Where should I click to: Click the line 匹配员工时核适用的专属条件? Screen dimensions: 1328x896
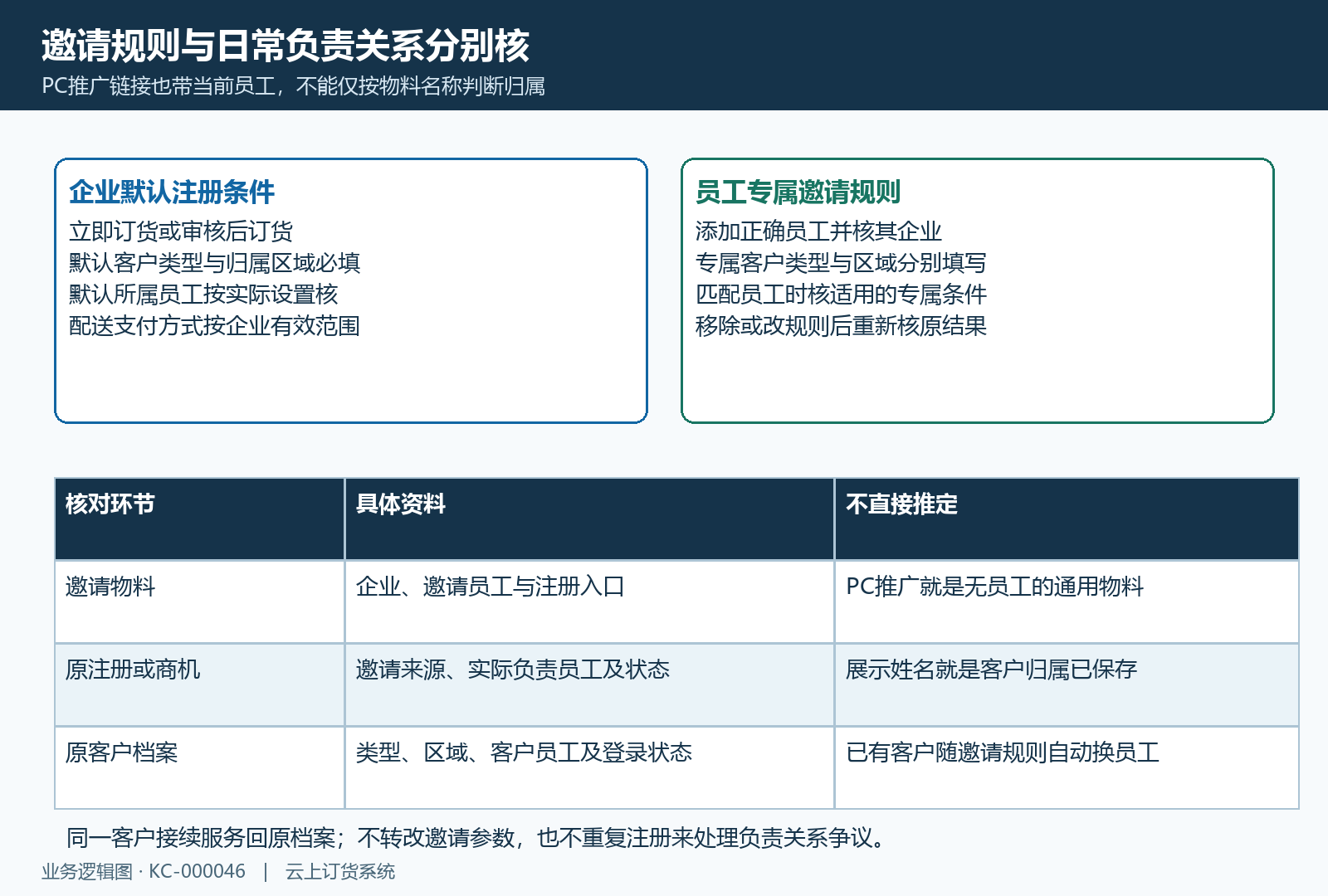point(841,295)
